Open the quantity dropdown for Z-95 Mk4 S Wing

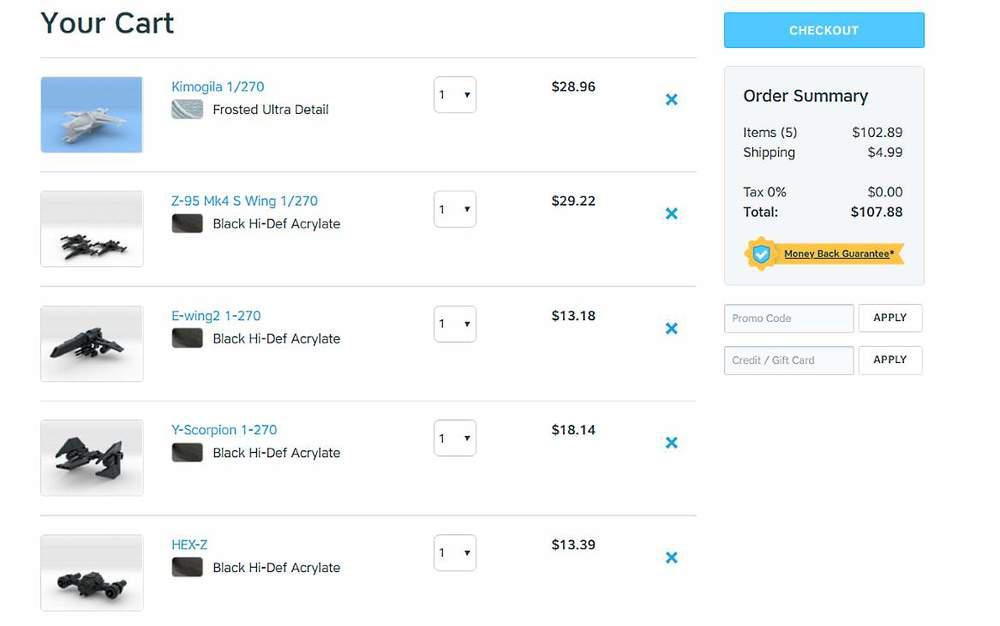(455, 210)
